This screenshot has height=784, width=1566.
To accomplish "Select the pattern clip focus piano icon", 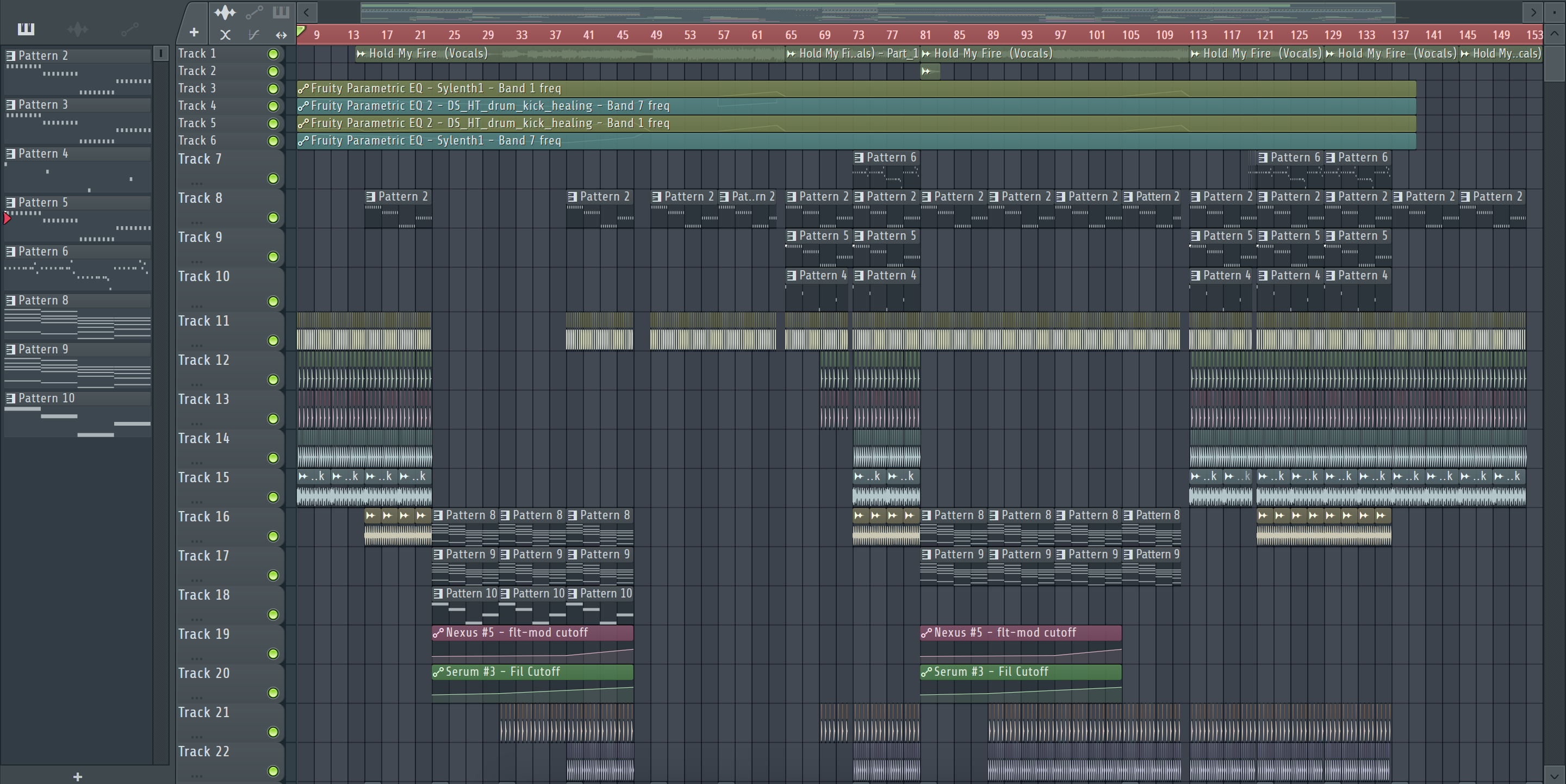I will coord(281,12).
